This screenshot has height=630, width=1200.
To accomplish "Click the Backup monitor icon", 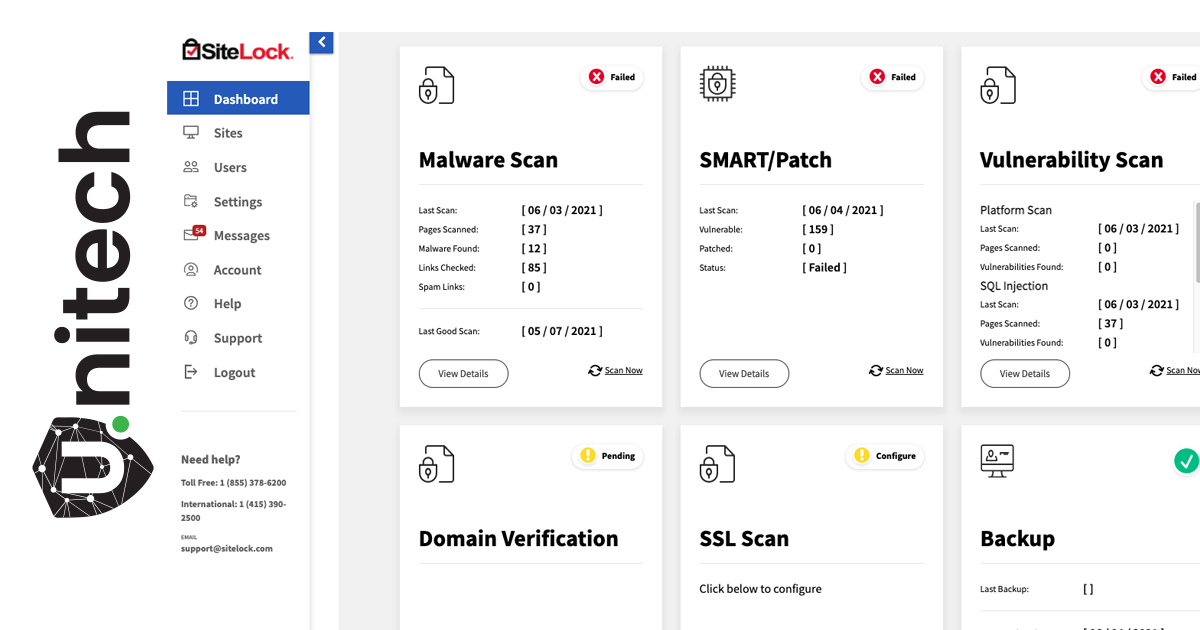I will coord(997,461).
